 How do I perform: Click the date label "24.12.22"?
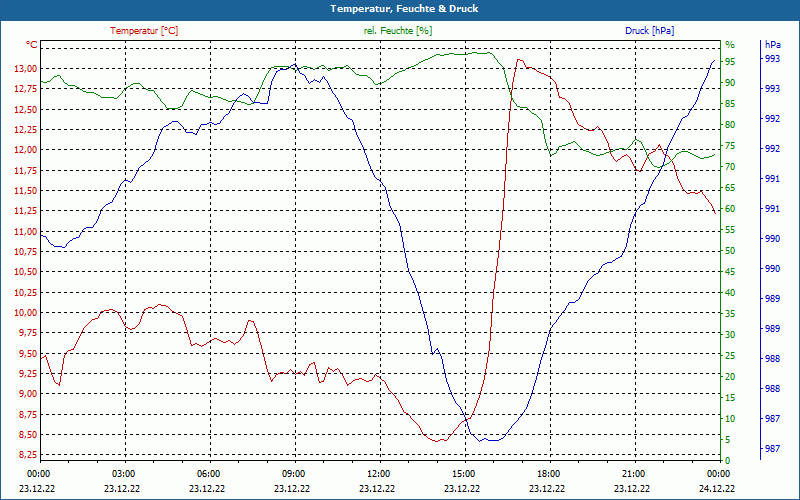(717, 488)
